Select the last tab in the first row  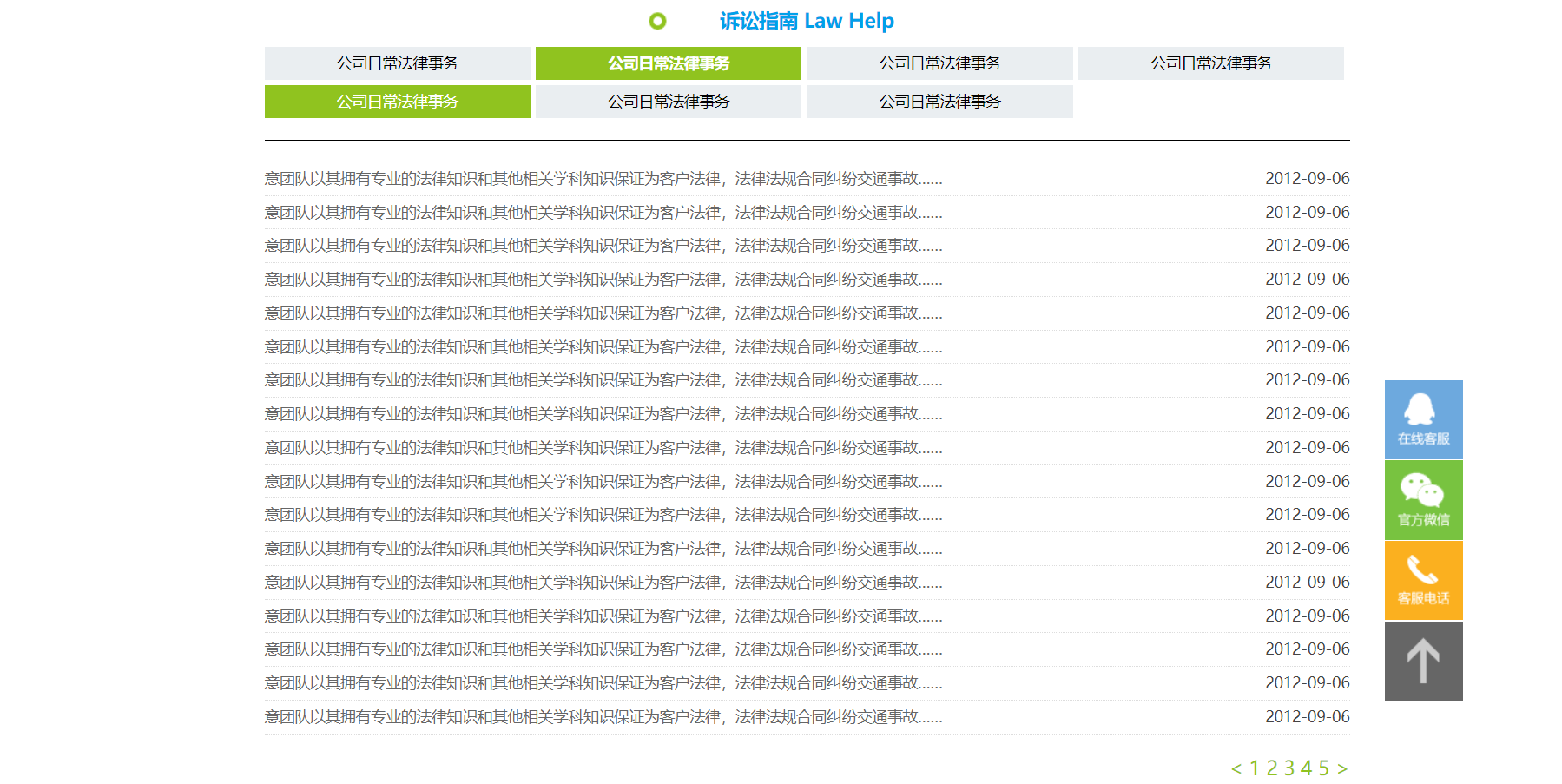pyautogui.click(x=1211, y=63)
